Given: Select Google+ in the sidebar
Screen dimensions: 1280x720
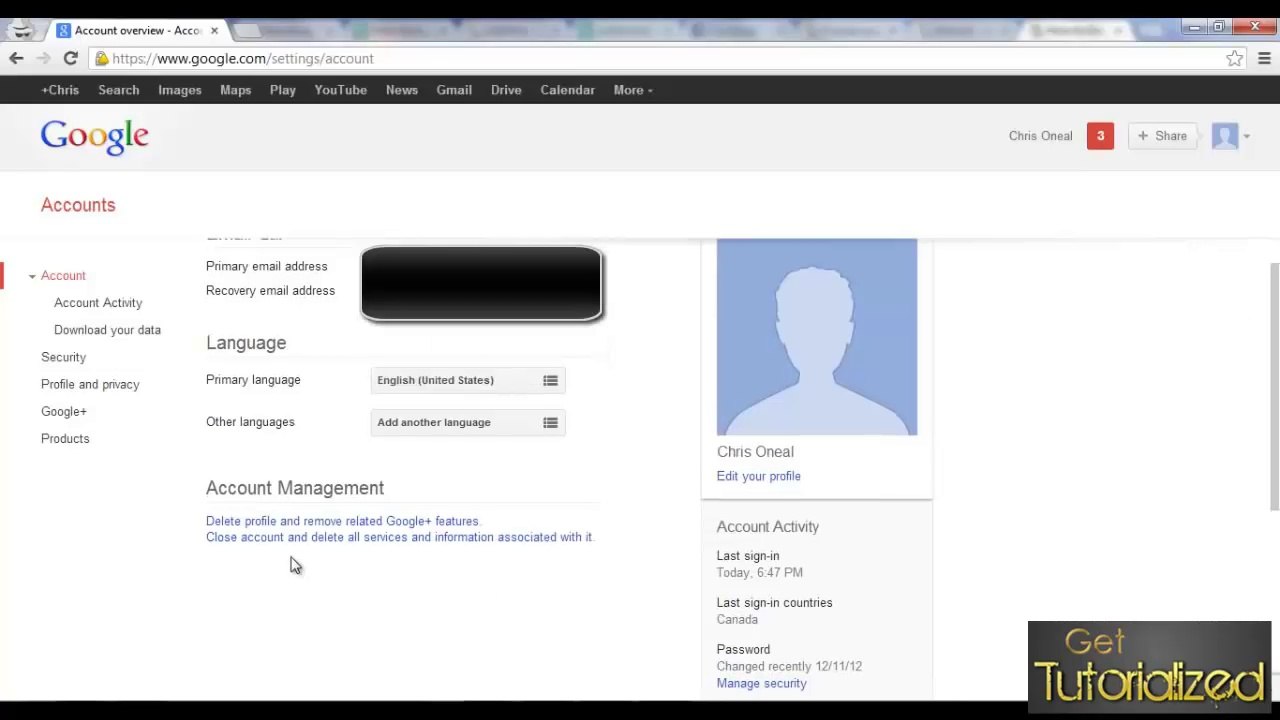Looking at the screenshot, I should [64, 411].
